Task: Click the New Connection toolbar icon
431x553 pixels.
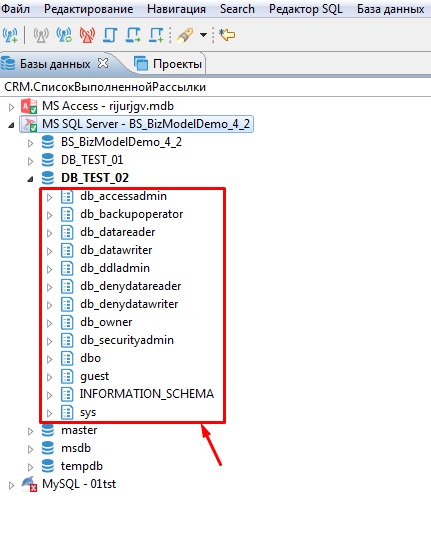Action: [10, 35]
